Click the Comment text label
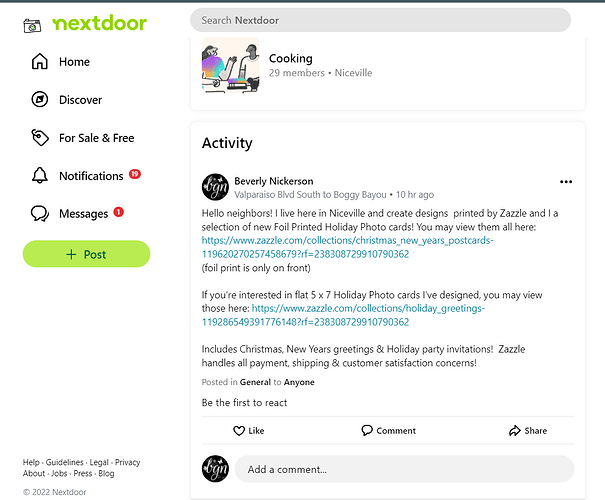The width and height of the screenshot is (605, 500). point(396,431)
